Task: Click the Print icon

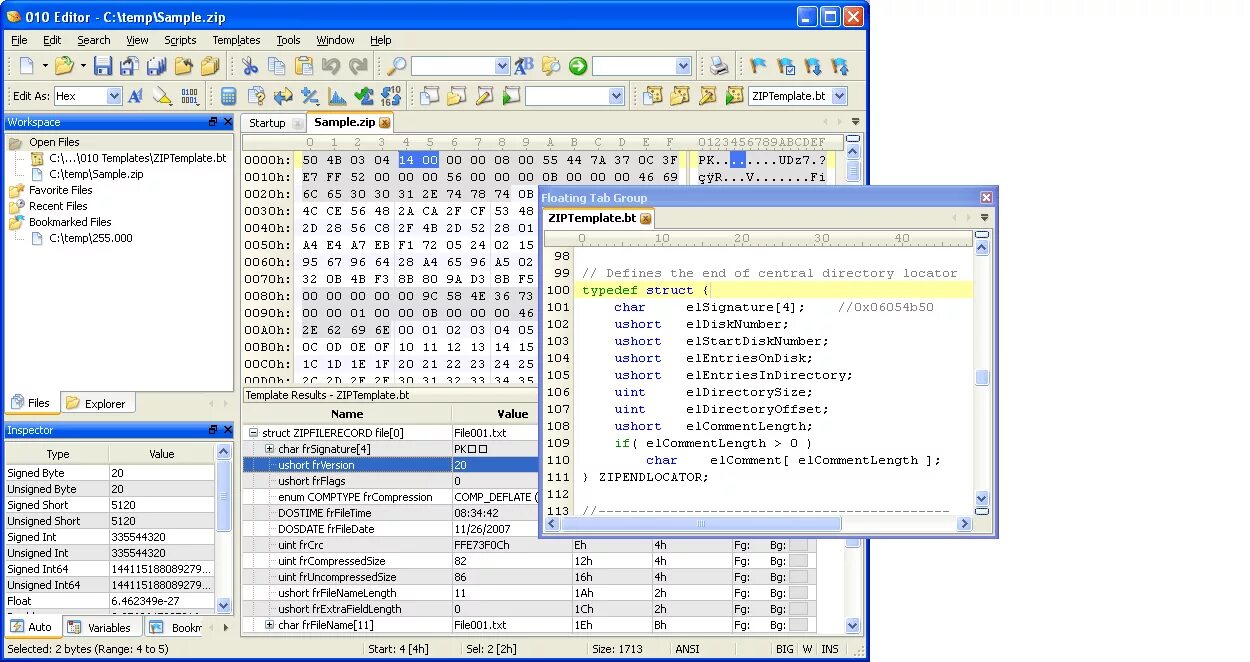Action: pyautogui.click(x=719, y=67)
